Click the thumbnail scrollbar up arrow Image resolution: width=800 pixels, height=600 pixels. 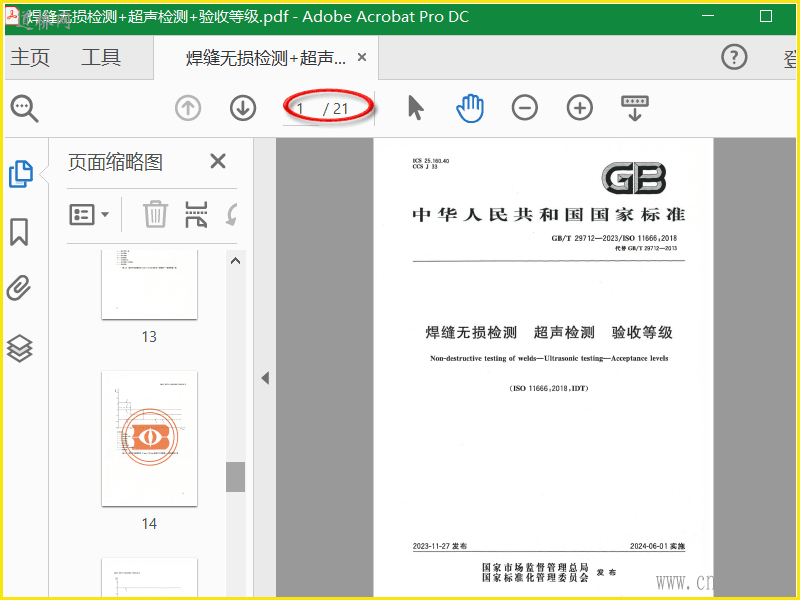tap(235, 261)
